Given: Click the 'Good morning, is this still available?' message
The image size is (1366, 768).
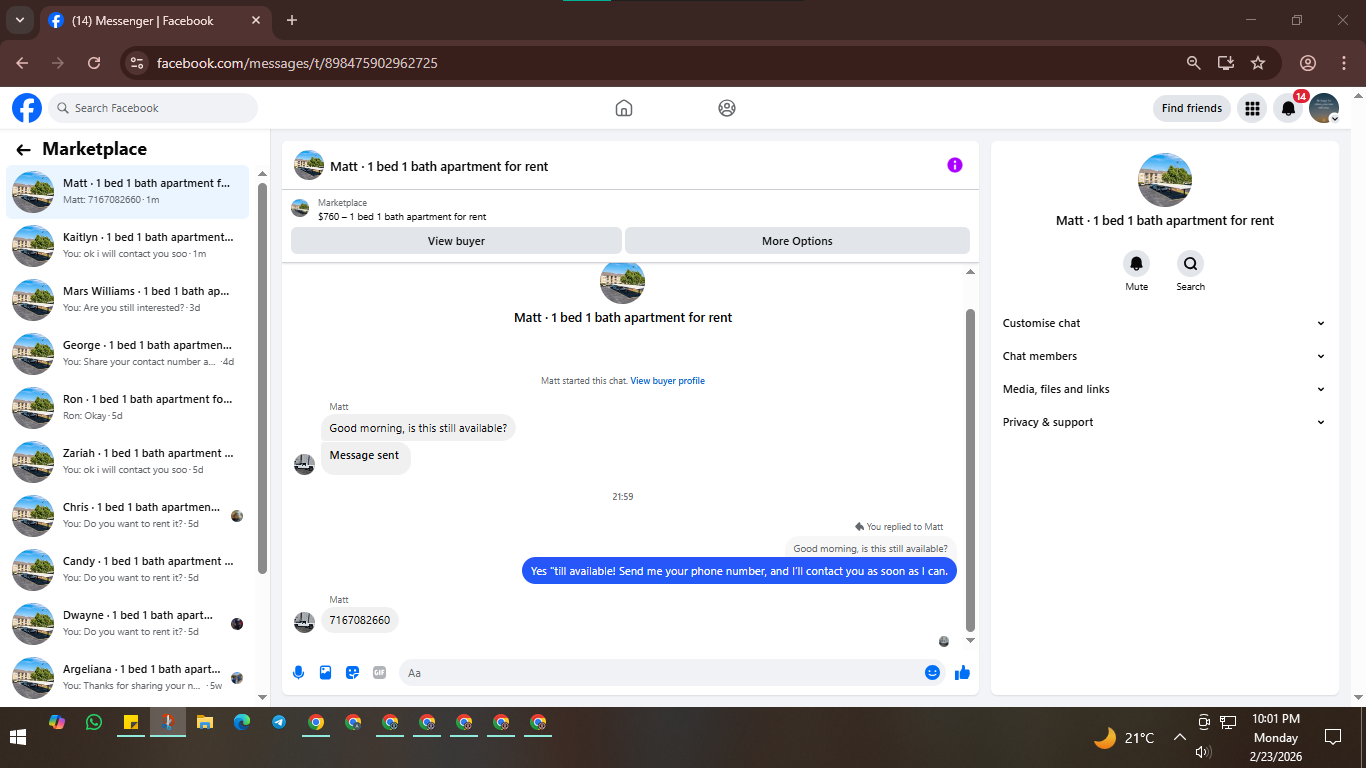Looking at the screenshot, I should pos(418,428).
